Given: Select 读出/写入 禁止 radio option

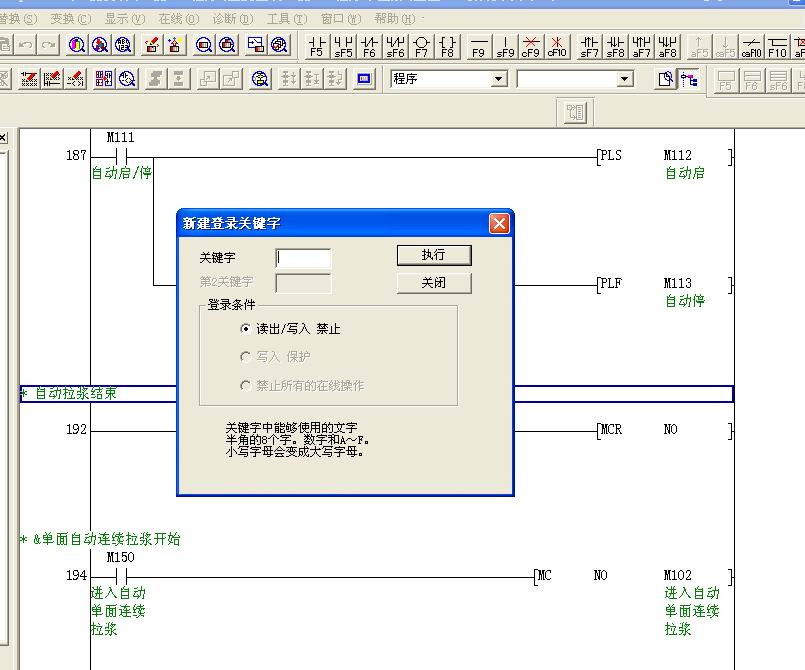Looking at the screenshot, I should [246, 329].
